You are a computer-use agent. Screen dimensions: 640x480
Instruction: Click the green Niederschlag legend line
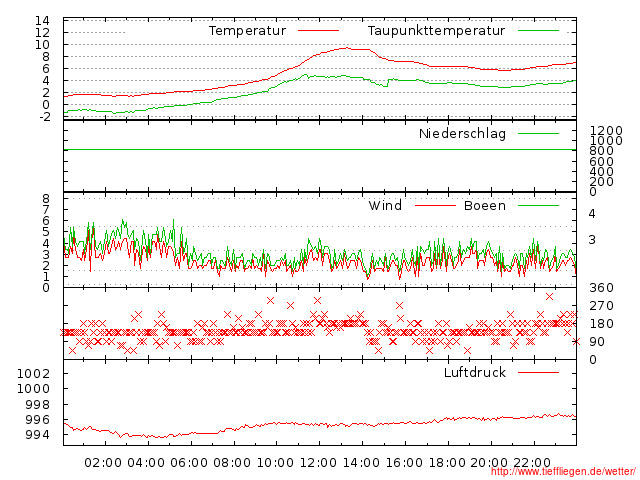point(538,133)
